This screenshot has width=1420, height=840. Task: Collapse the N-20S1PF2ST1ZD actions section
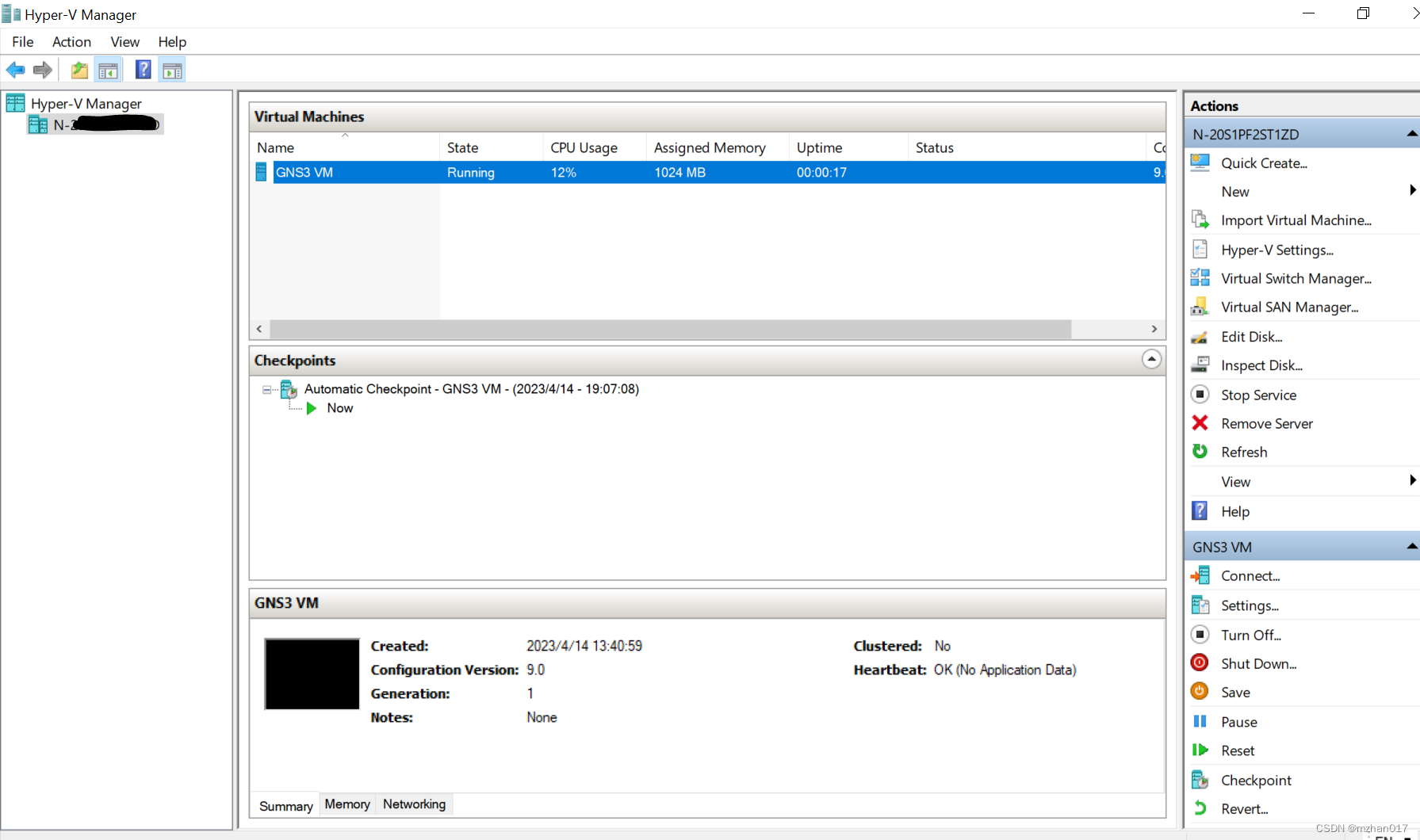point(1412,134)
